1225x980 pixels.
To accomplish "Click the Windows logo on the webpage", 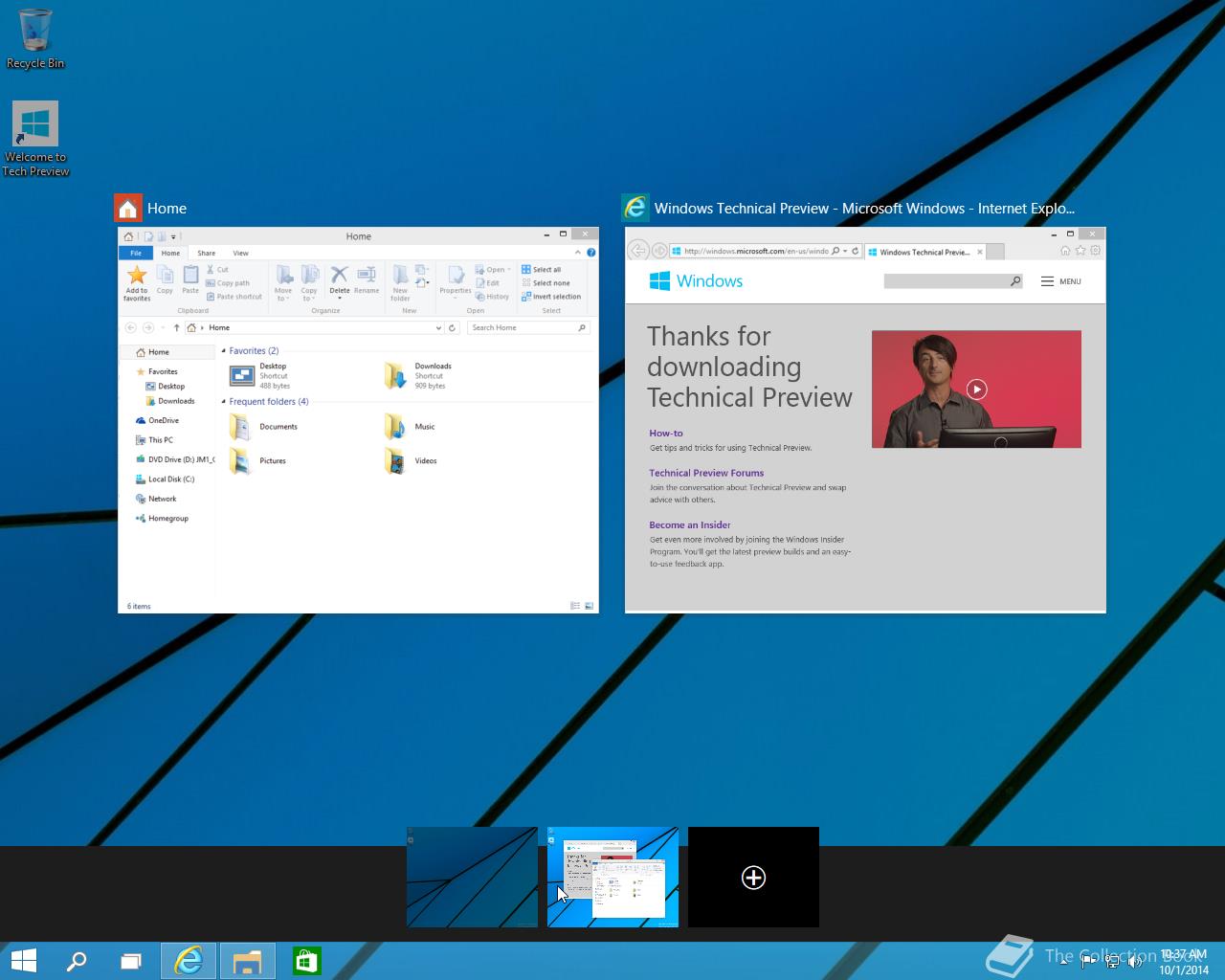I will [696, 280].
